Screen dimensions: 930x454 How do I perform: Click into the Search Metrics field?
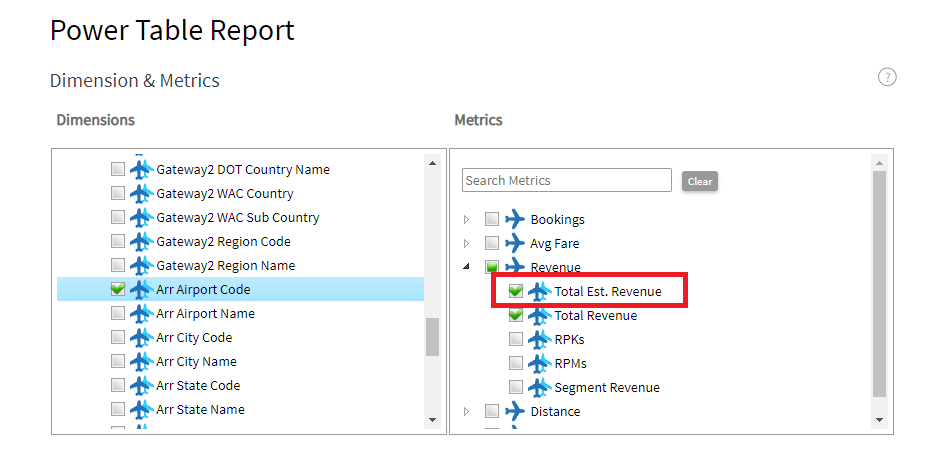pyautogui.click(x=566, y=180)
